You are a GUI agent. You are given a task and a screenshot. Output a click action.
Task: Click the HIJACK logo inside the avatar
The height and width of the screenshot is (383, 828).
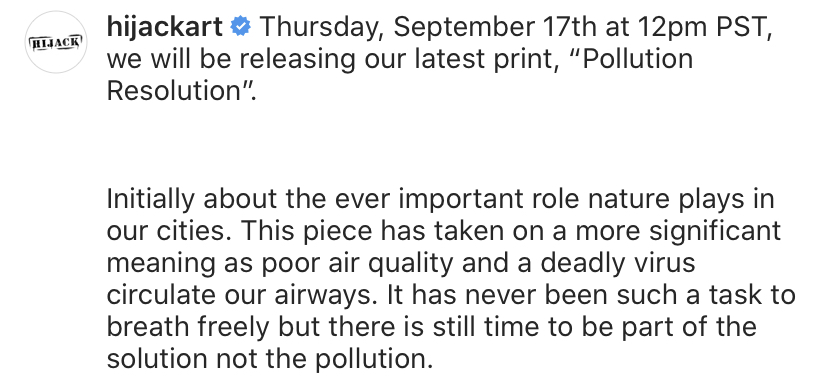point(56,42)
